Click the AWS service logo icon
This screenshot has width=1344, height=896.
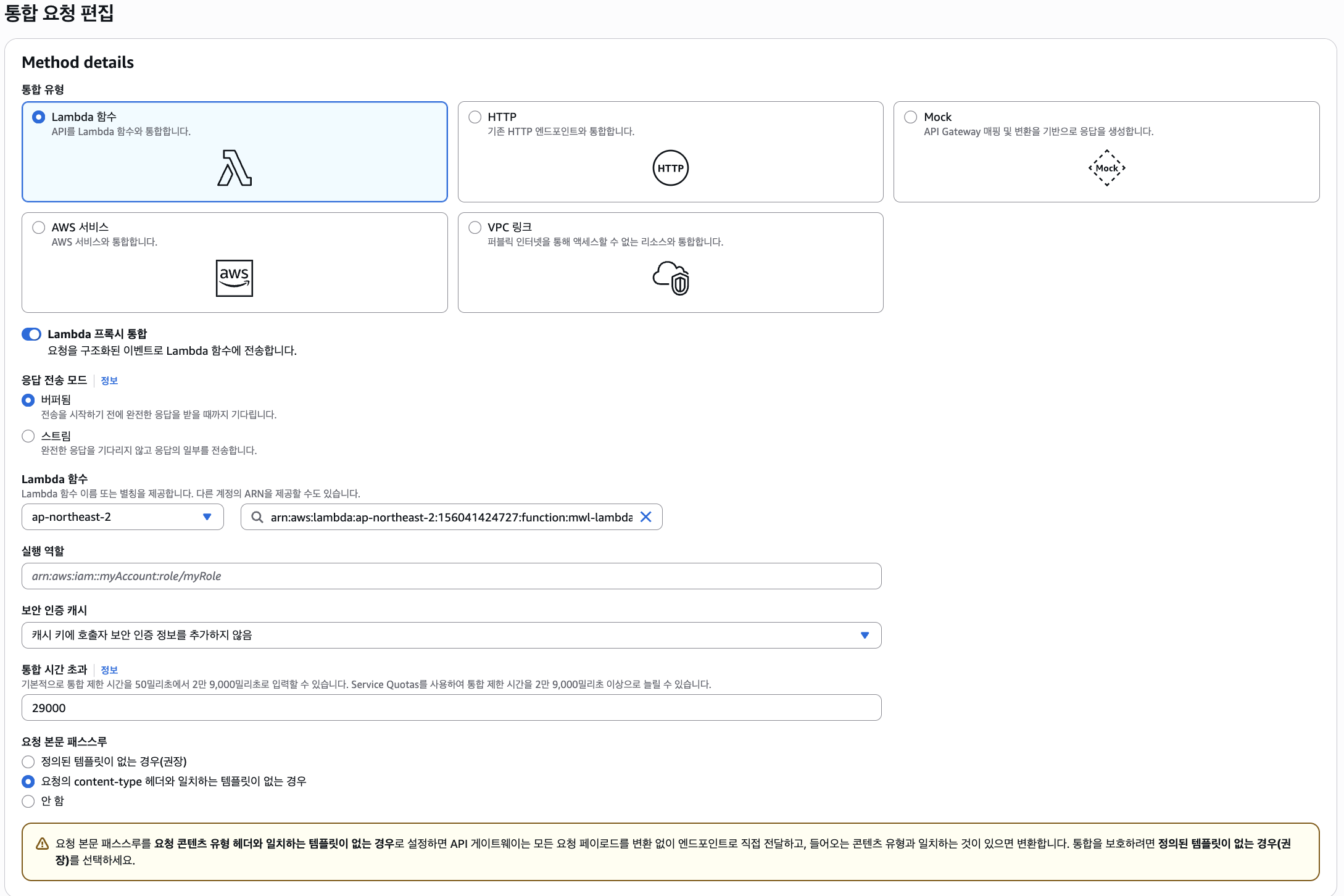234,278
